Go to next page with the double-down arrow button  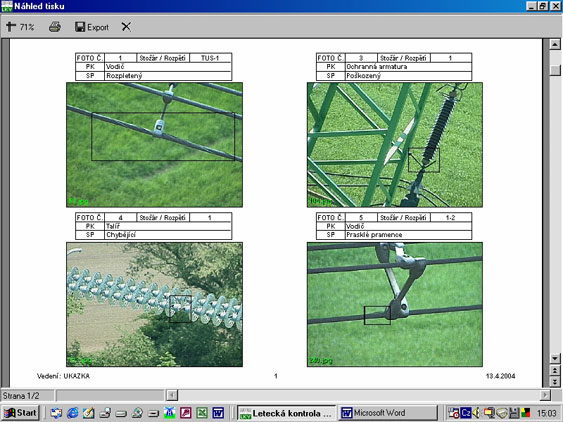[x=555, y=382]
